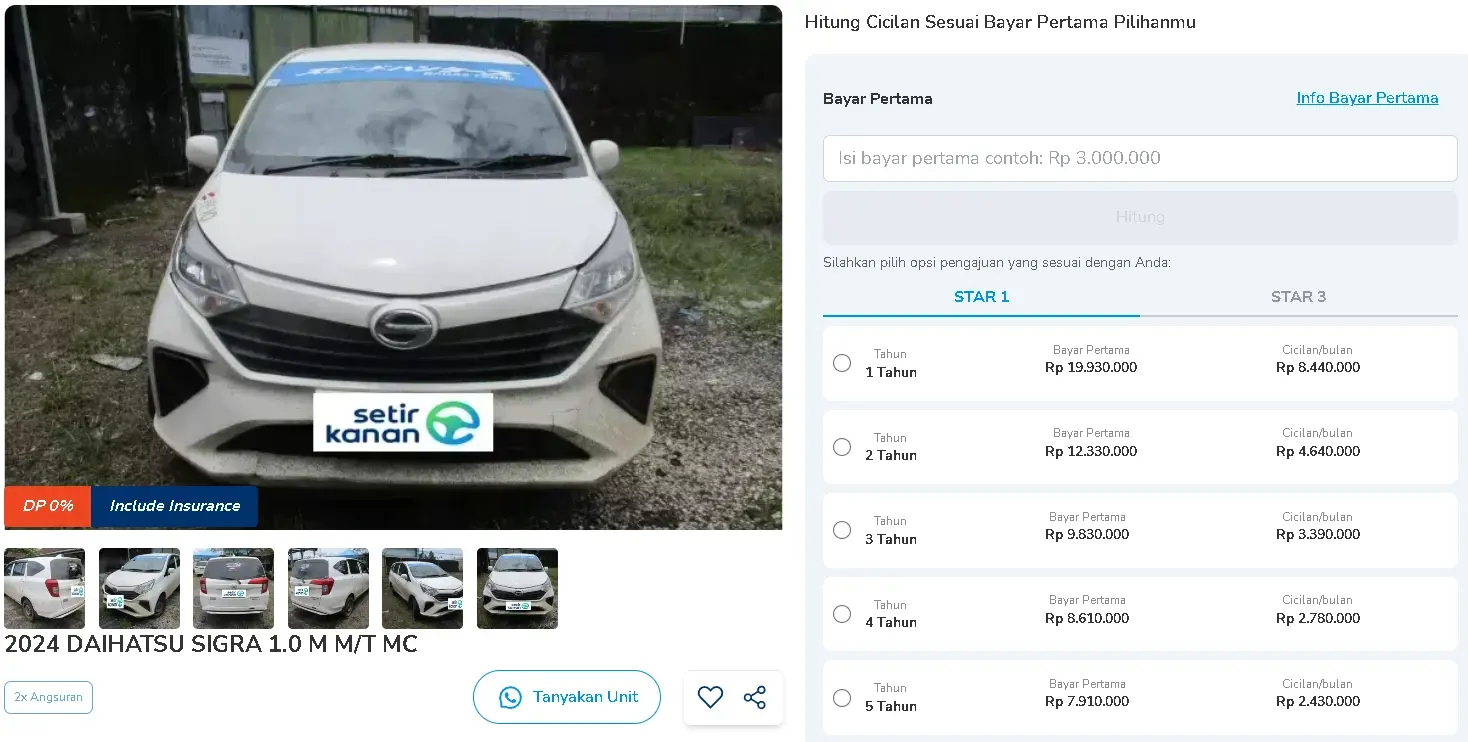Open the second car thumbnail

point(139,588)
